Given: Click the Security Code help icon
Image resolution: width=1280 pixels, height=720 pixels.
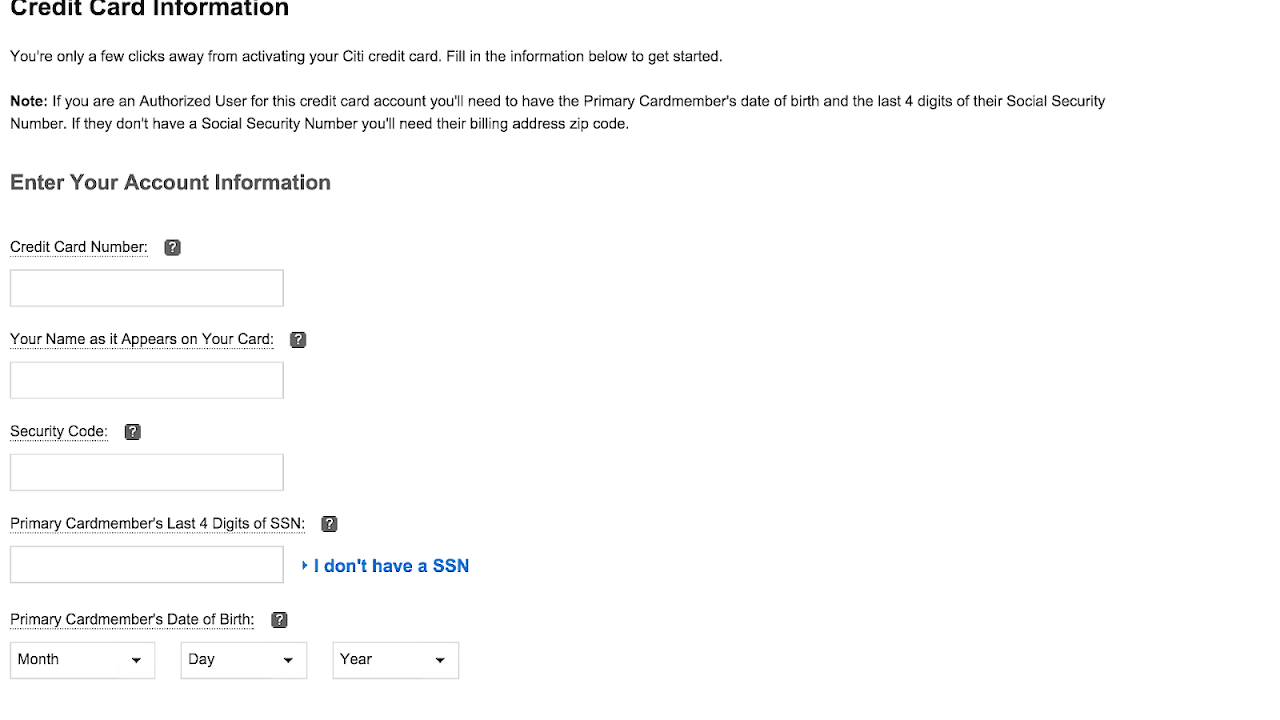Looking at the screenshot, I should click(131, 432).
